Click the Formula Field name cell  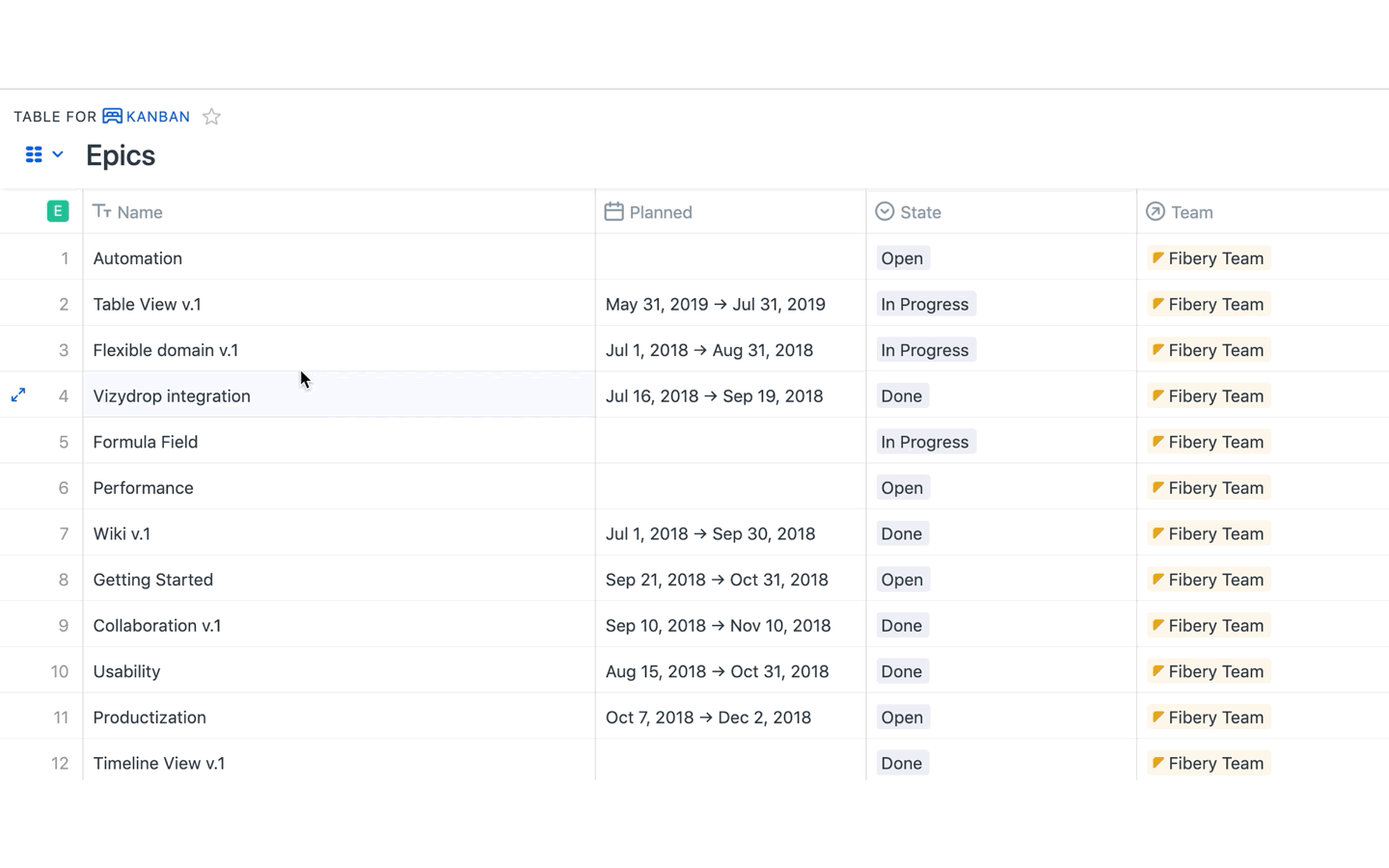[x=145, y=442]
